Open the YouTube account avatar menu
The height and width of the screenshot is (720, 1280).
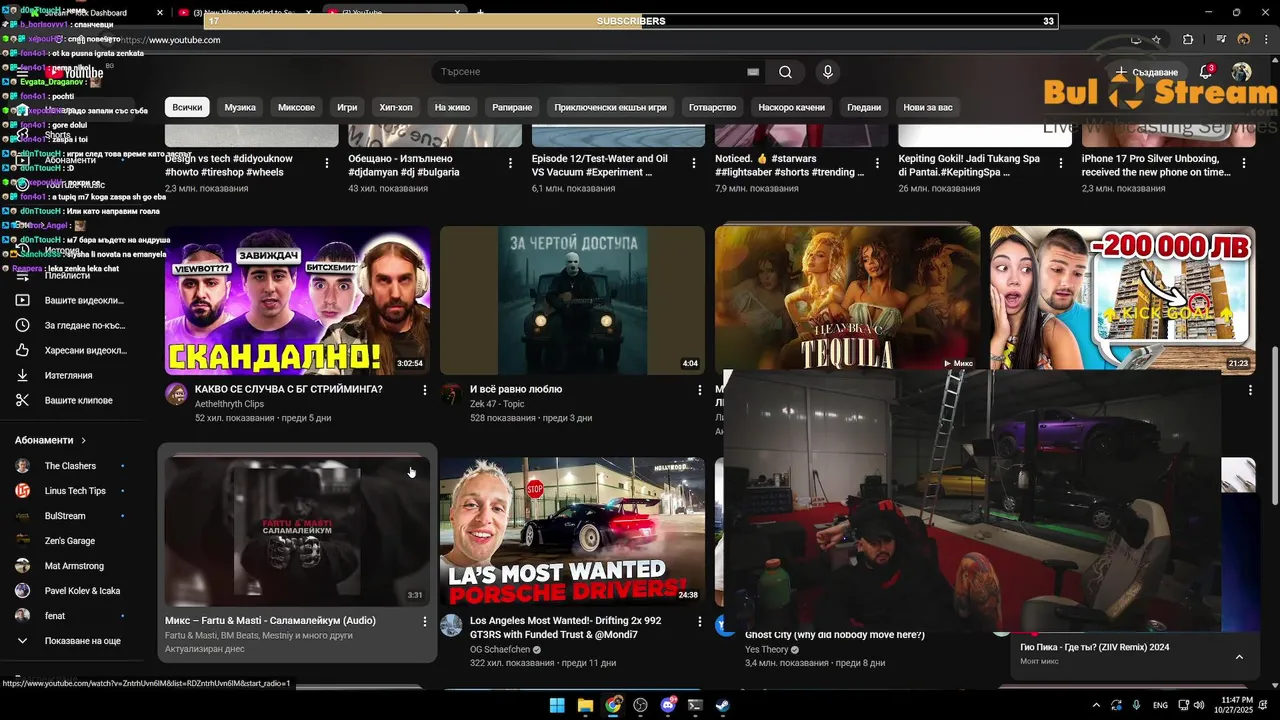tap(1241, 72)
